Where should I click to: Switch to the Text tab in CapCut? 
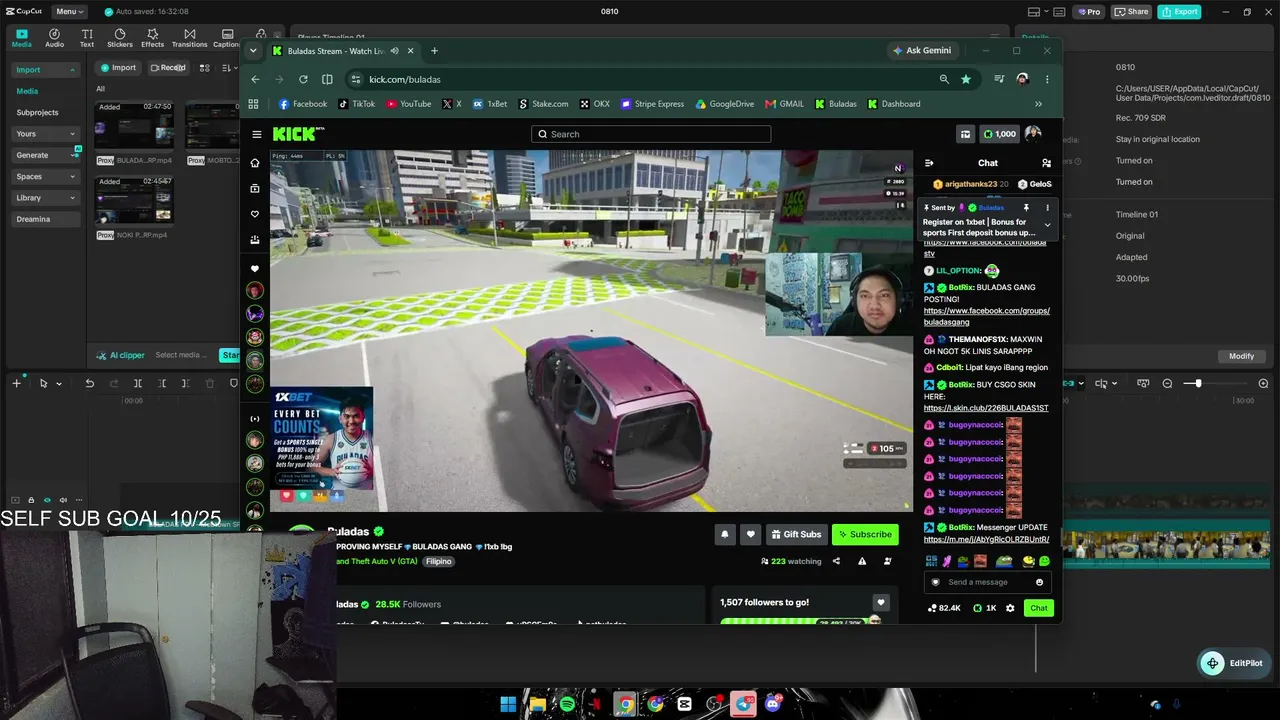click(87, 38)
